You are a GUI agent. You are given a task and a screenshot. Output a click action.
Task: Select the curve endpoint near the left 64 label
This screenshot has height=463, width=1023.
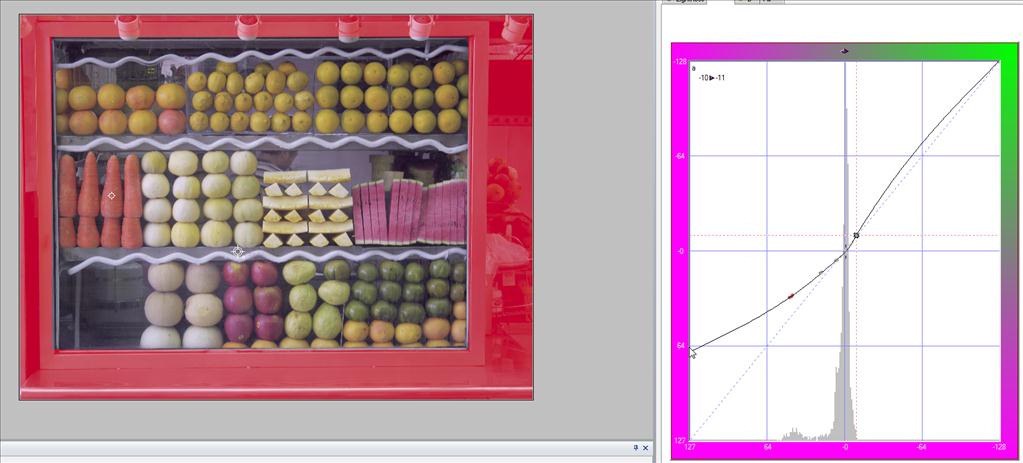pos(691,350)
